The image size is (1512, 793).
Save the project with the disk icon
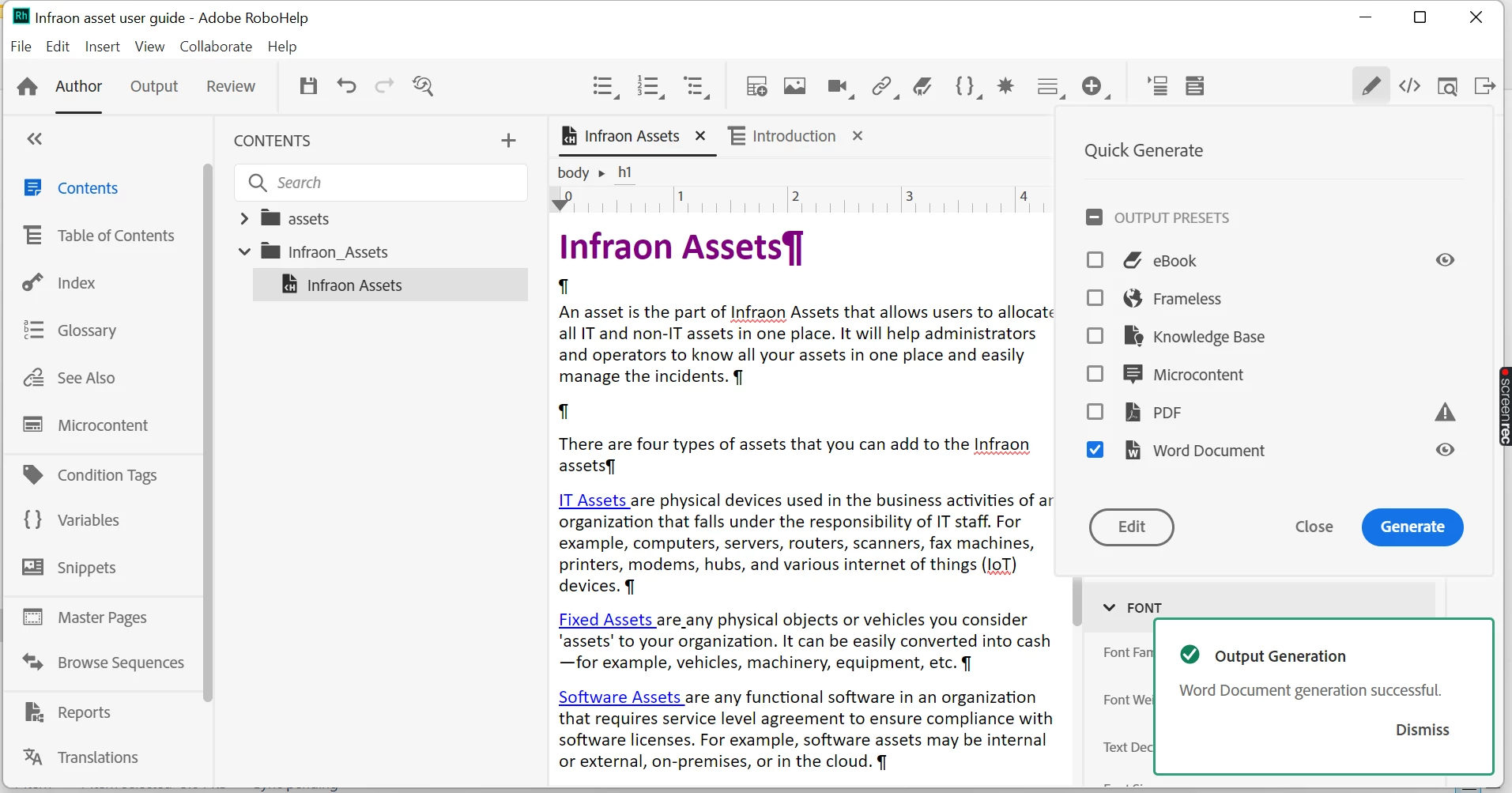point(308,86)
